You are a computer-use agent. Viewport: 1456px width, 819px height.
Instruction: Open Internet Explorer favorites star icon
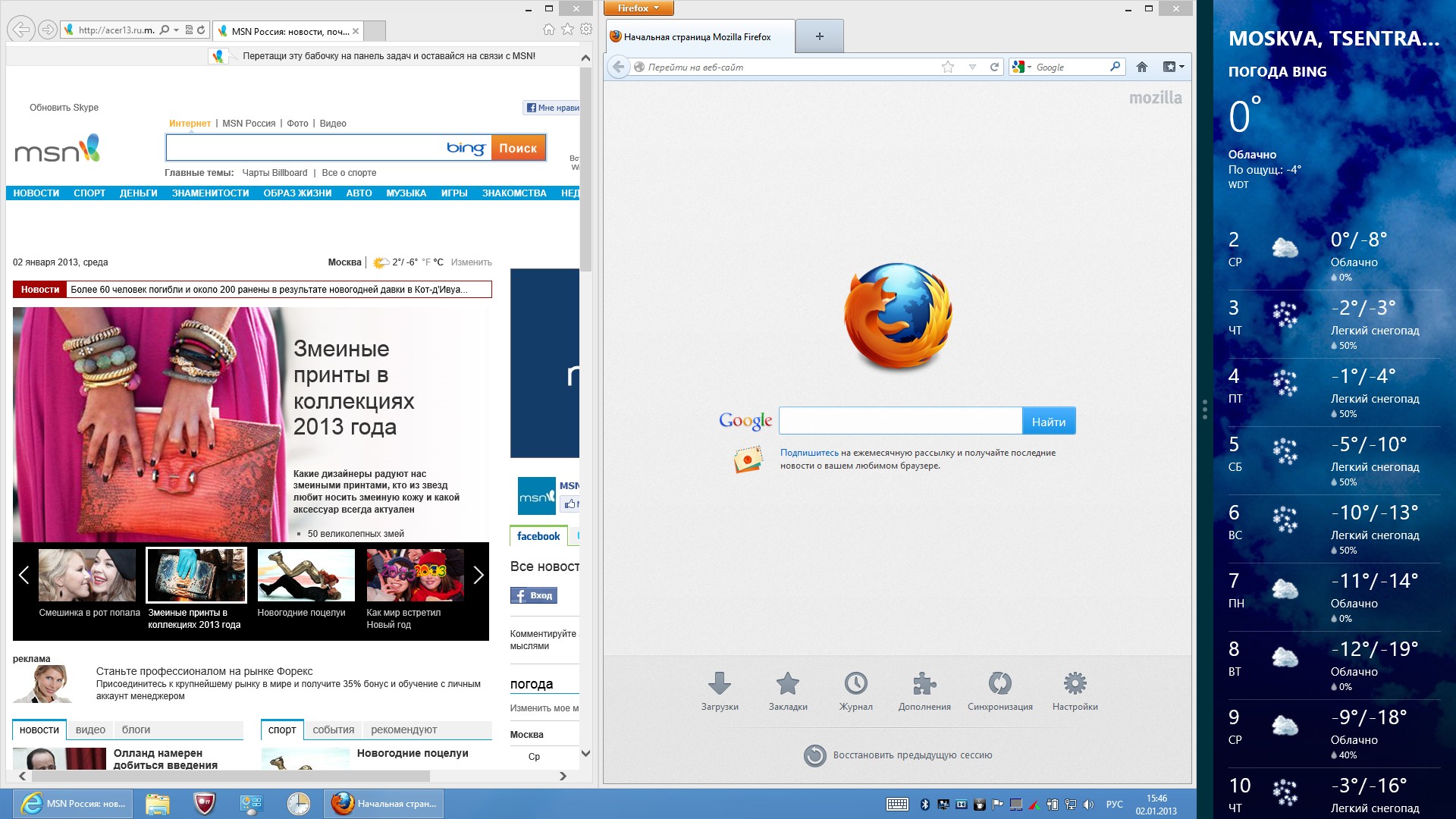pyautogui.click(x=567, y=29)
